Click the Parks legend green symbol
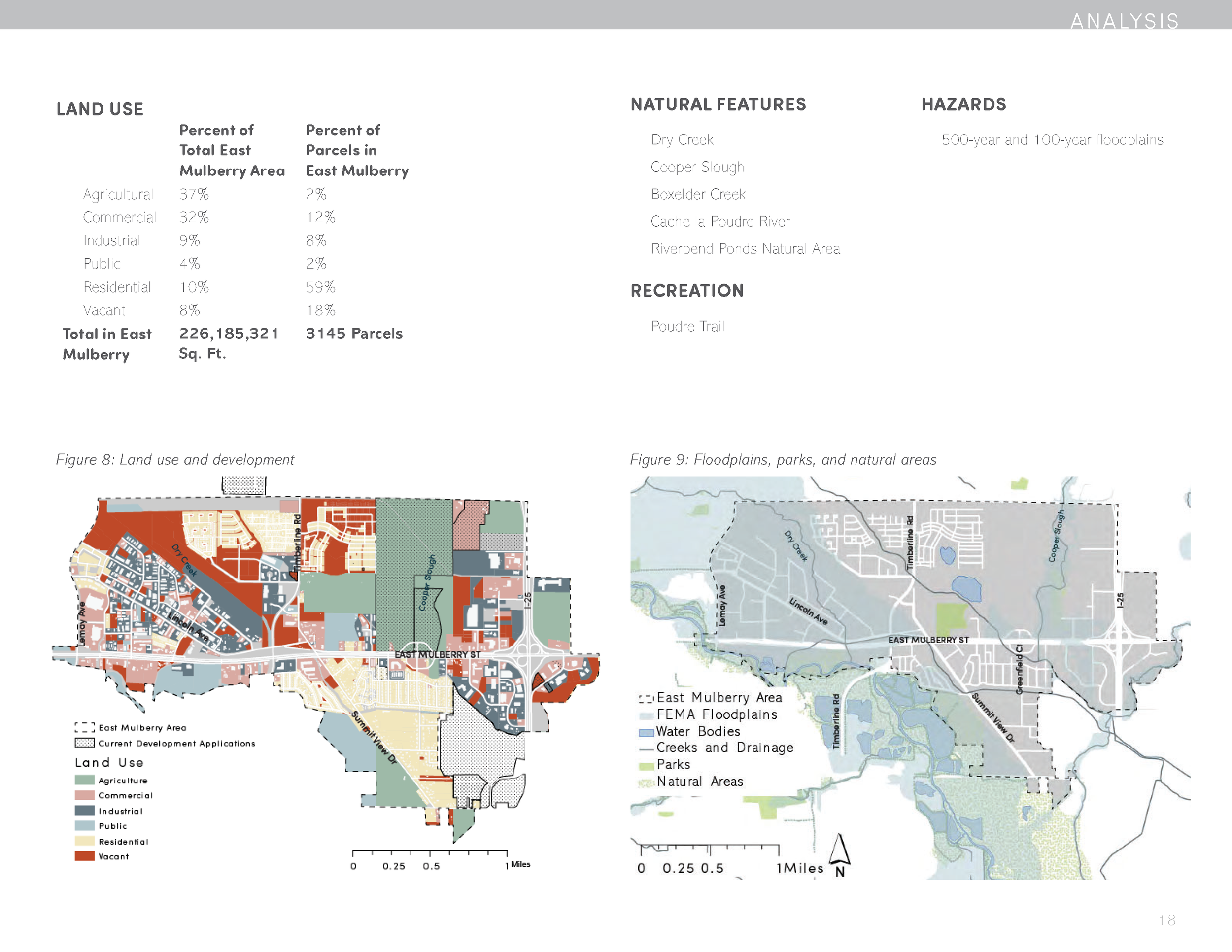Screen dimensions: 1232x952 click(646, 766)
